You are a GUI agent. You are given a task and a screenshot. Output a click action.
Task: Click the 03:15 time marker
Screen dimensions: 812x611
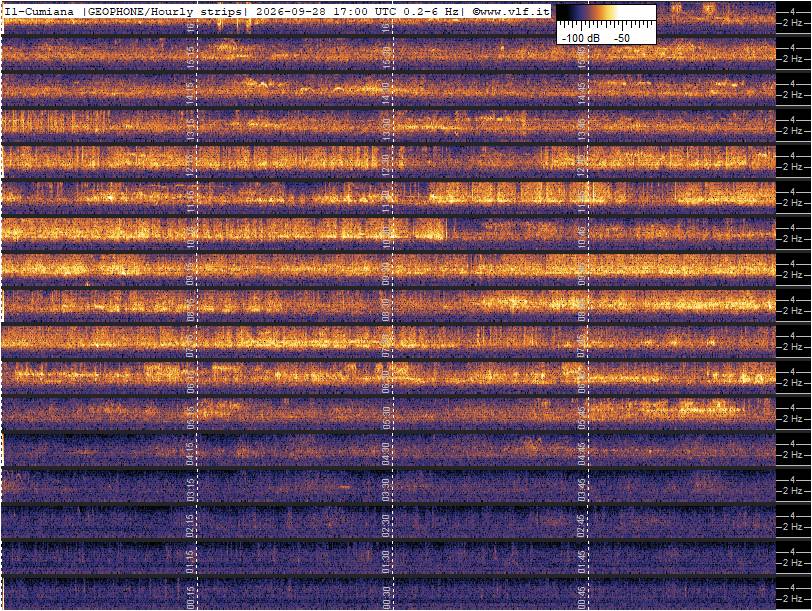click(191, 489)
